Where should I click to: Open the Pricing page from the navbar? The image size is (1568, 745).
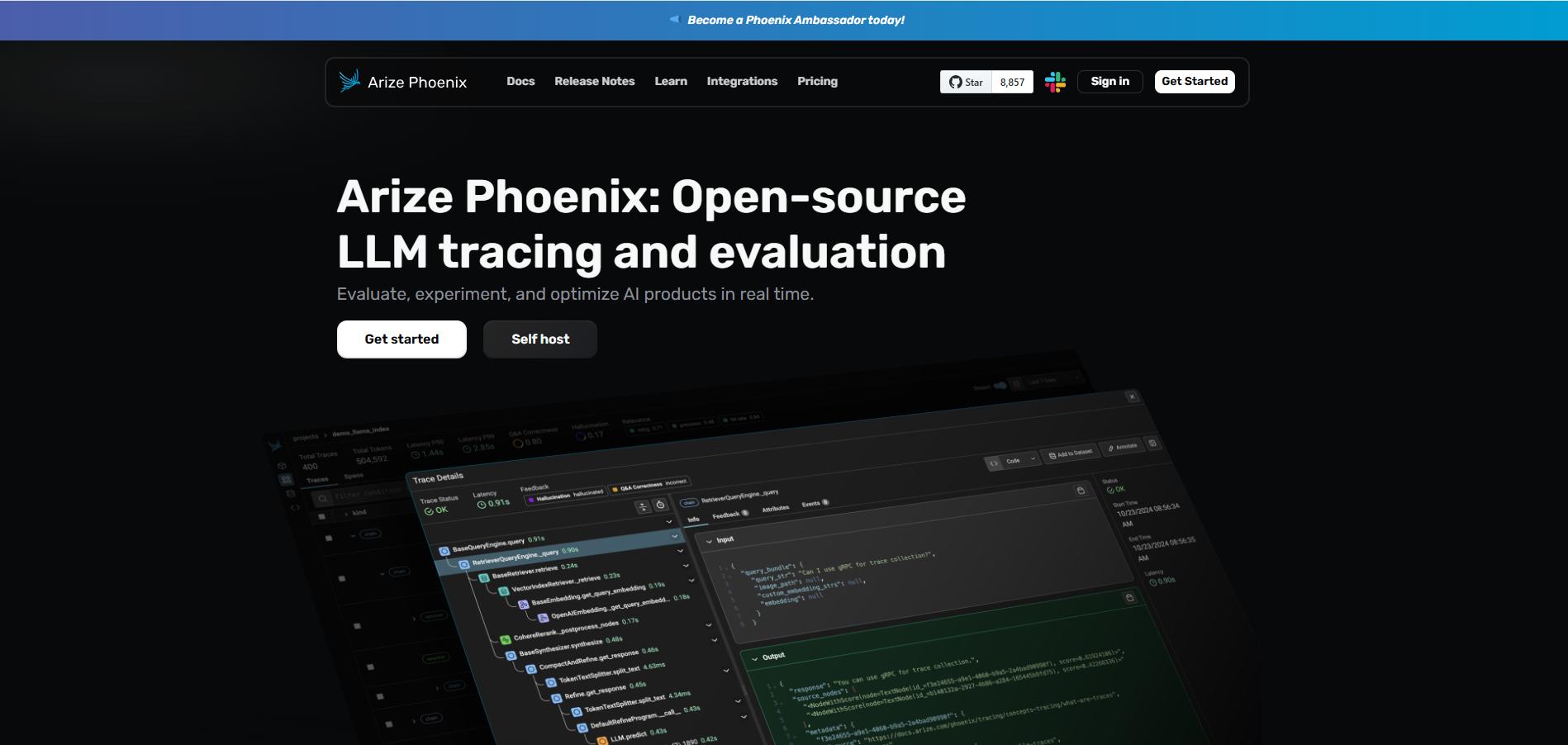pos(817,81)
